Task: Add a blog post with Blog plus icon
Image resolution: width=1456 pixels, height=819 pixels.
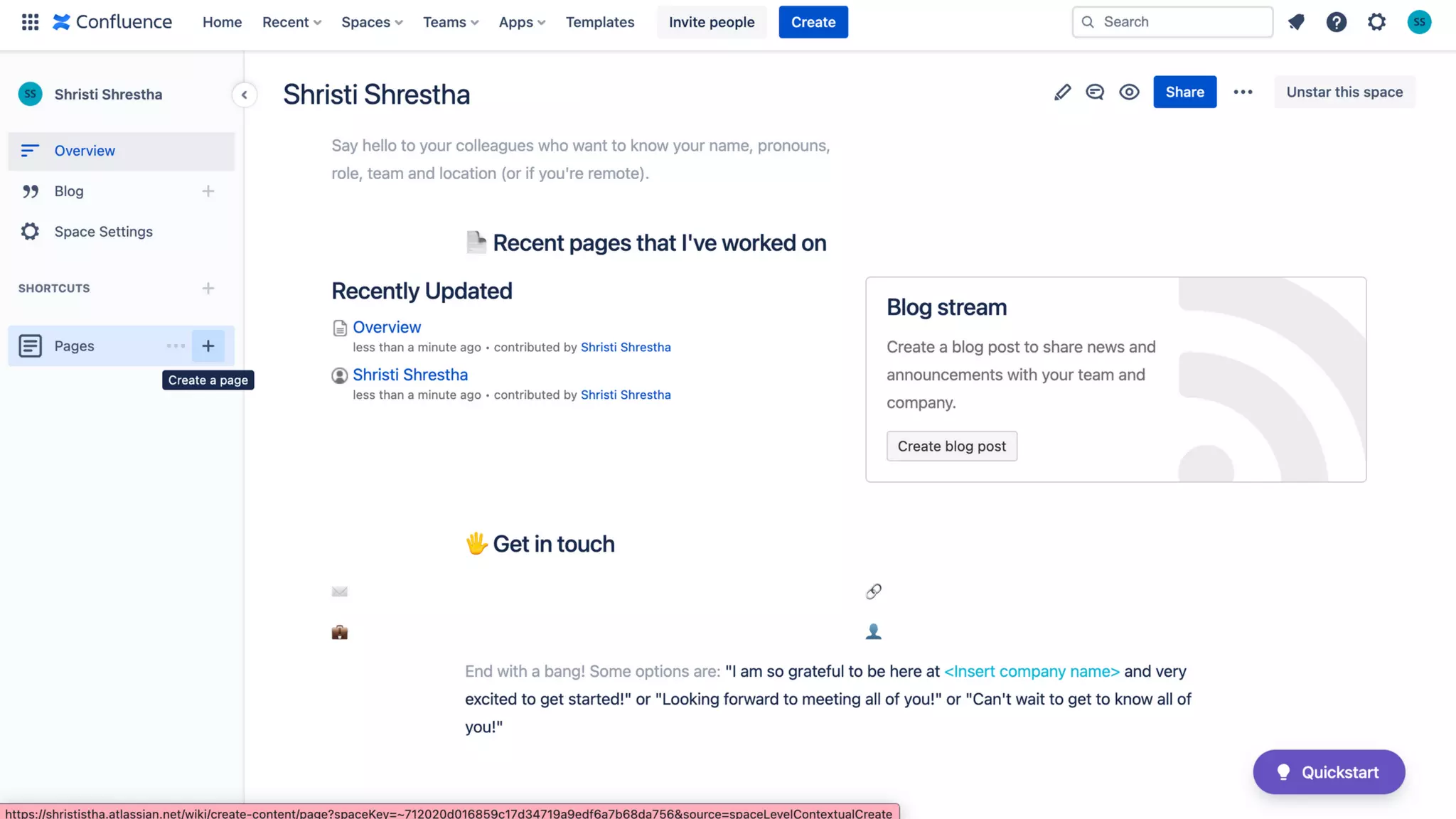Action: (x=208, y=191)
